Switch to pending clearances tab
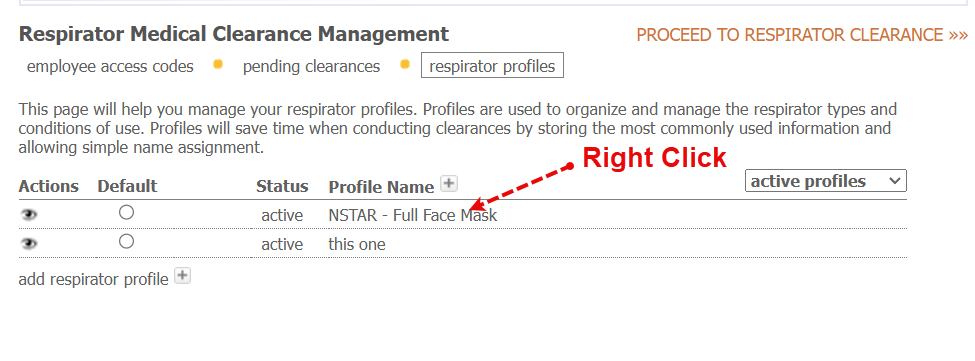Viewport: 975px width, 361px height. coord(311,66)
